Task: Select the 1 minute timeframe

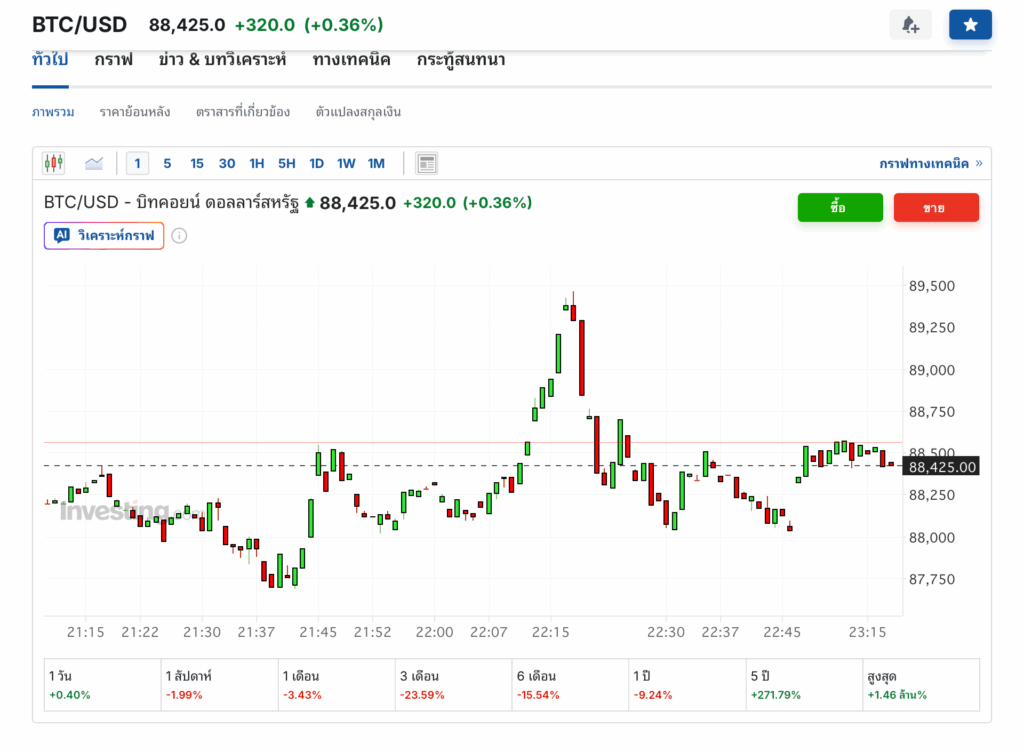Action: click(137, 163)
